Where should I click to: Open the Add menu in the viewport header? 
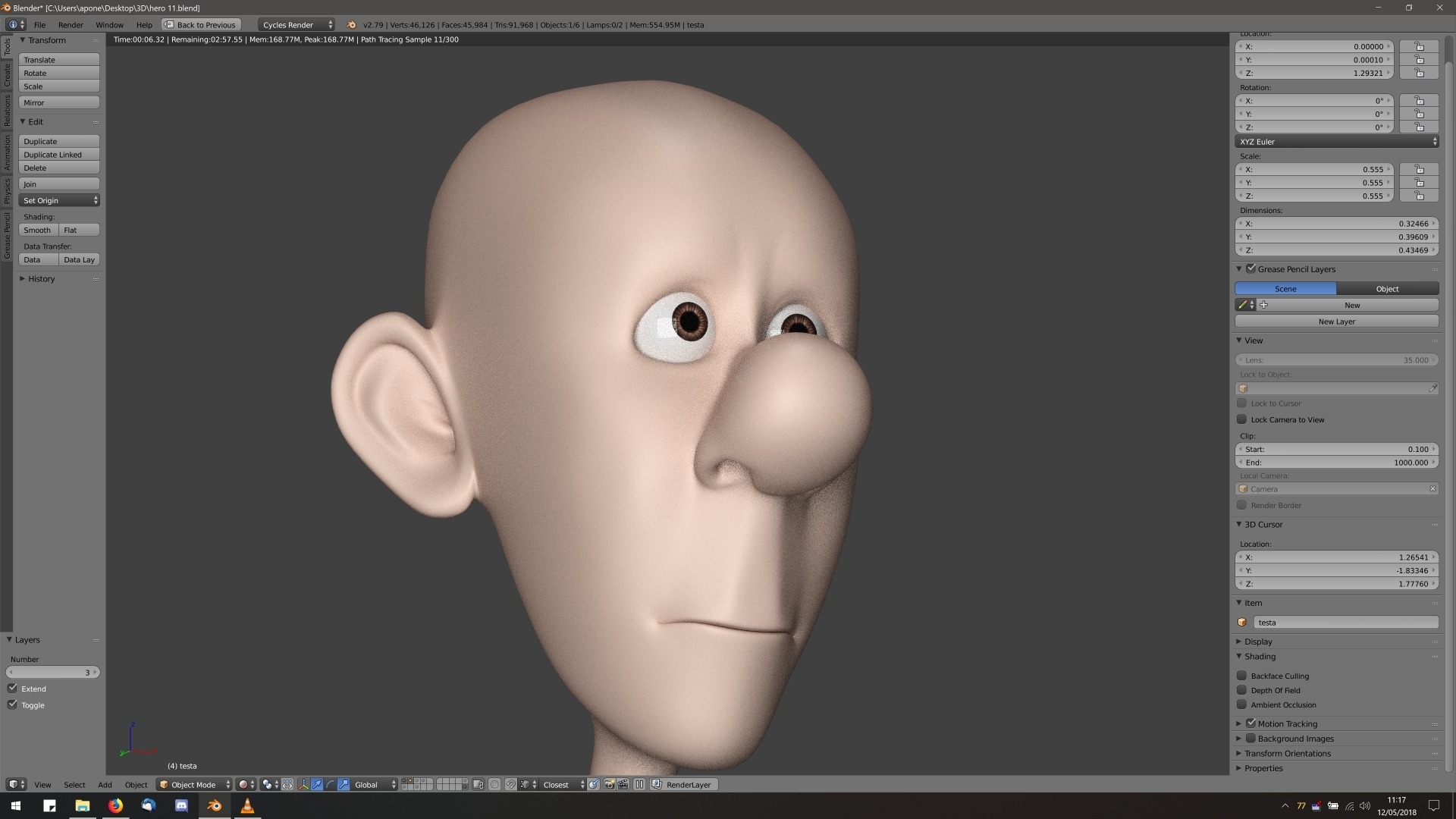tap(105, 785)
